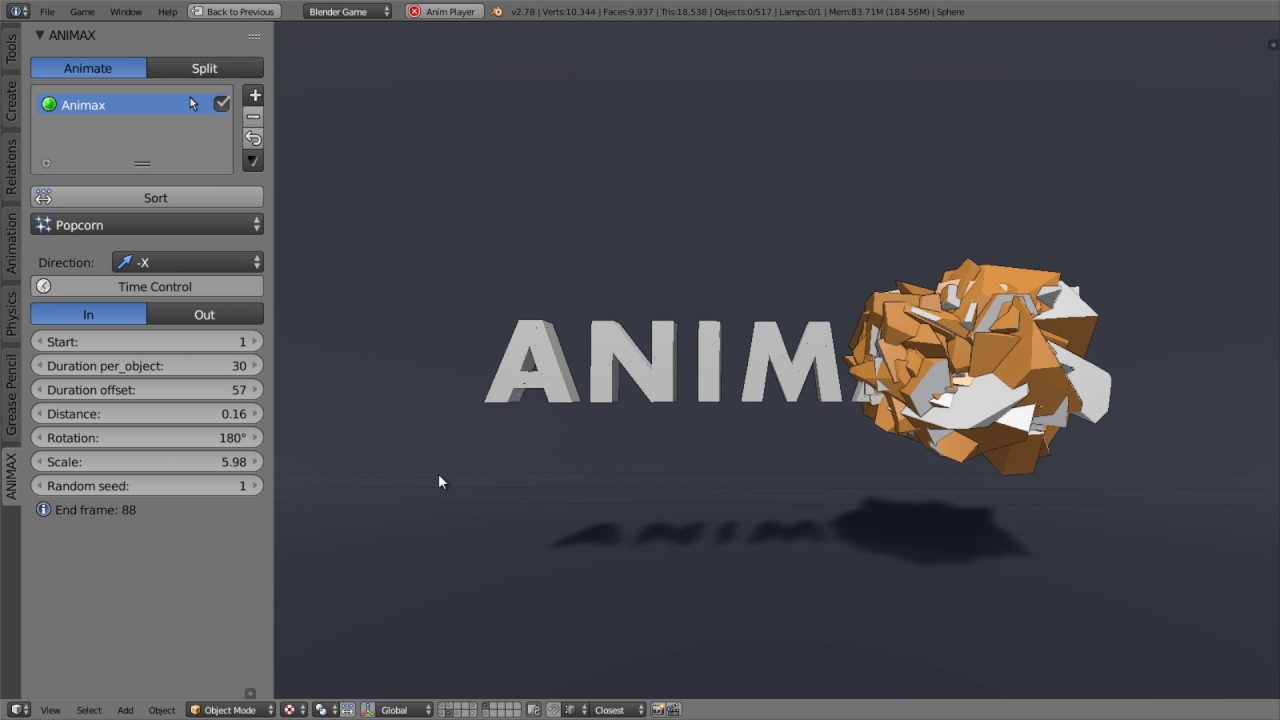Click the dark triangle icon below the undo arrow
The width and height of the screenshot is (1280, 720).
click(254, 161)
